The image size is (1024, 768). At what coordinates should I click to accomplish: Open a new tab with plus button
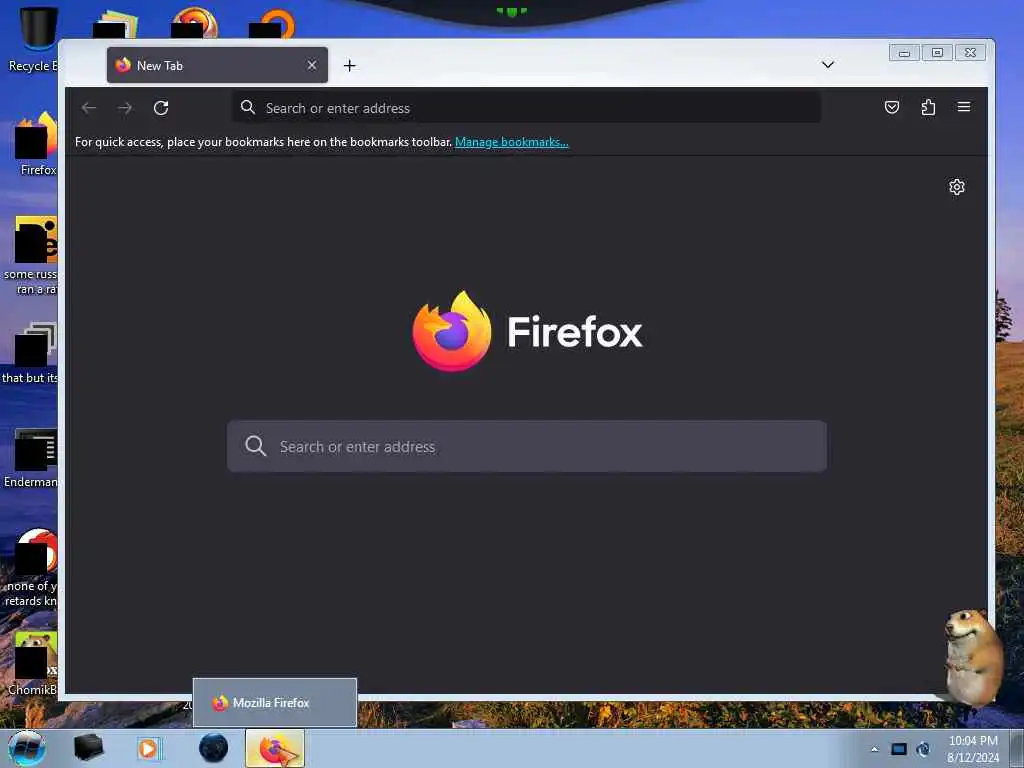click(x=349, y=65)
